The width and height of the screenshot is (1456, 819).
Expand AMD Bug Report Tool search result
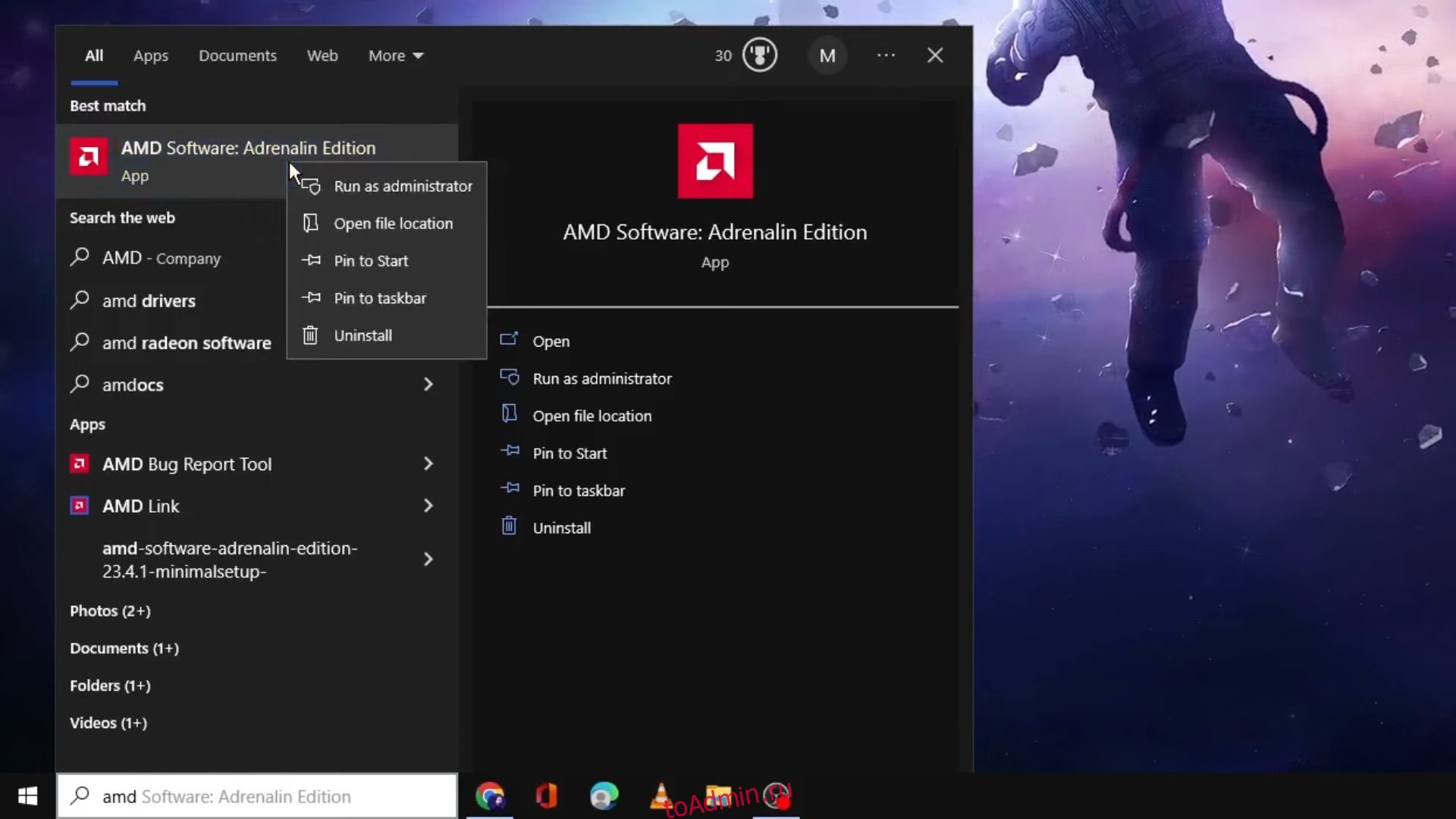pyautogui.click(x=427, y=463)
